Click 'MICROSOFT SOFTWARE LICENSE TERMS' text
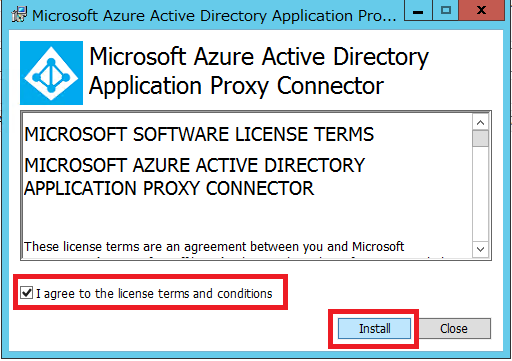The image size is (512, 361). tap(199, 135)
